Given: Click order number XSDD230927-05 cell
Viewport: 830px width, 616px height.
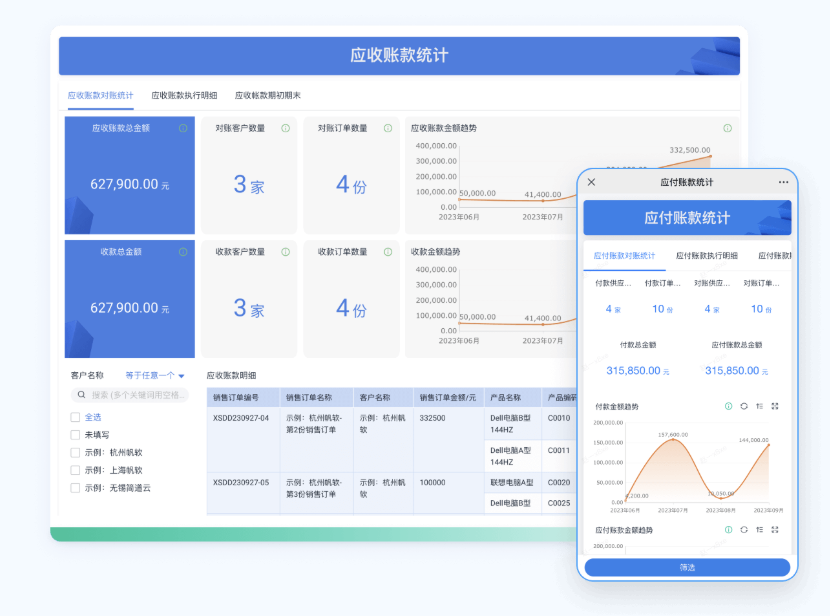Looking at the screenshot, I should click(x=243, y=493).
